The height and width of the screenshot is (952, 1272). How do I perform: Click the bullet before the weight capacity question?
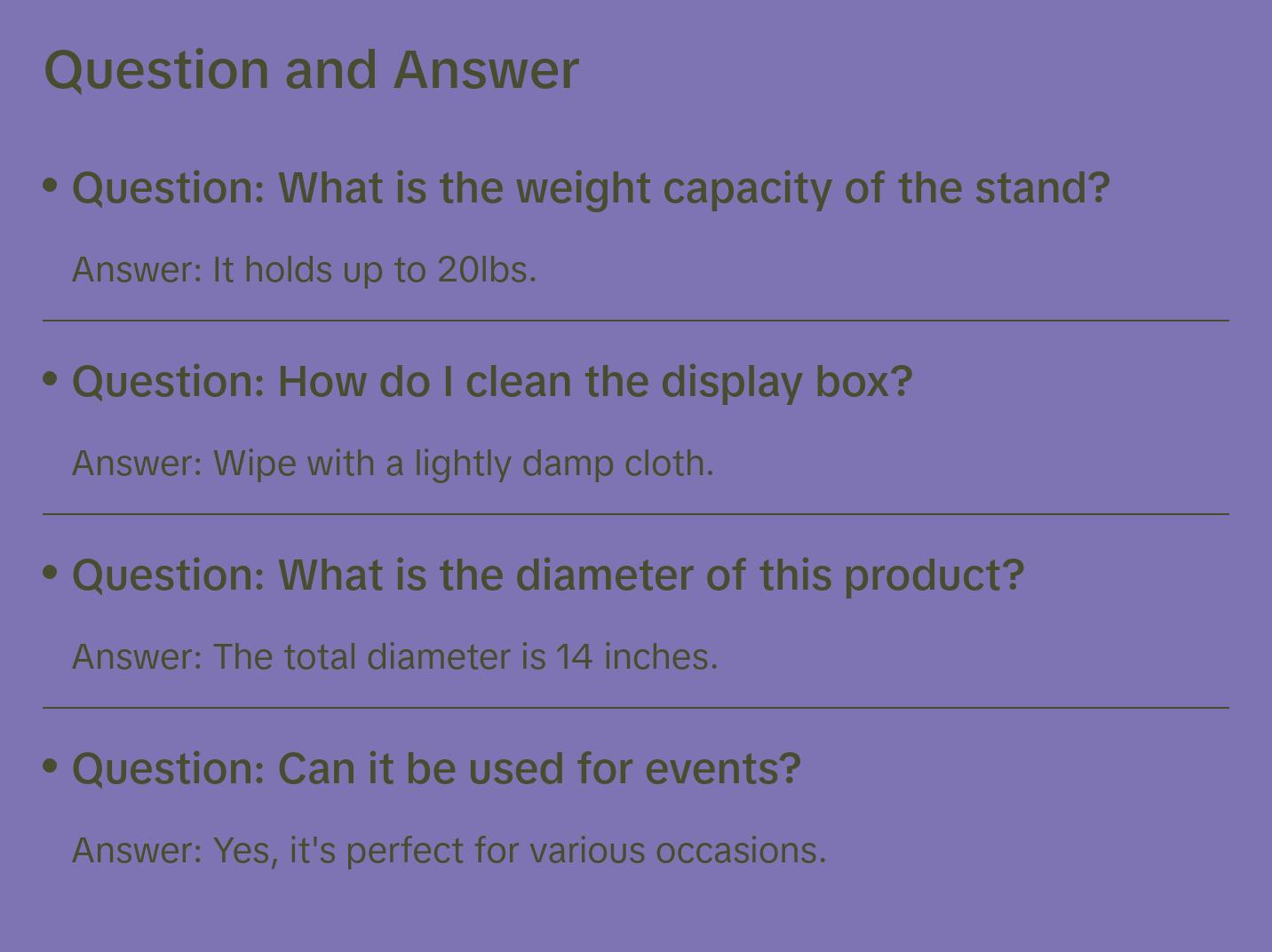click(x=51, y=186)
